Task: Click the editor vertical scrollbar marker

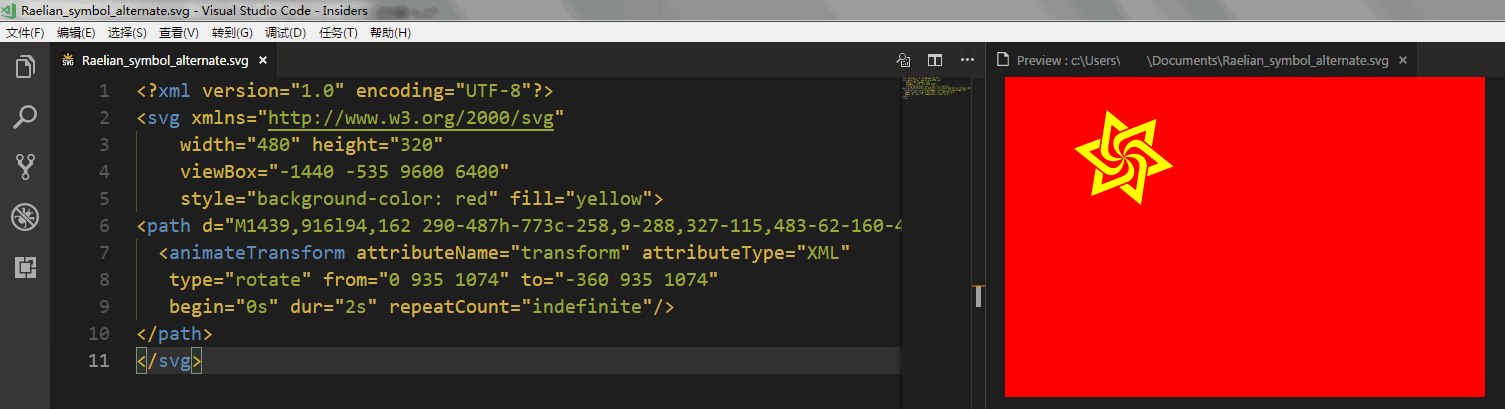Action: [978, 296]
